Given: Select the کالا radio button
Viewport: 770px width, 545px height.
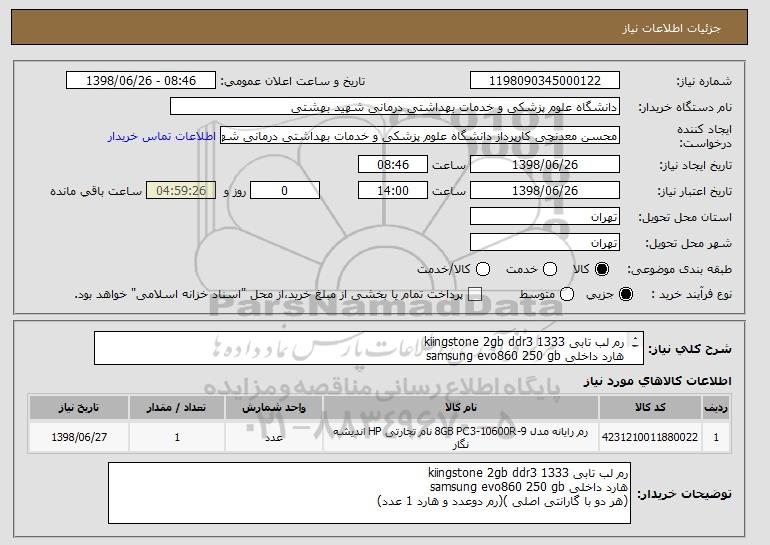Looking at the screenshot, I should click(602, 269).
